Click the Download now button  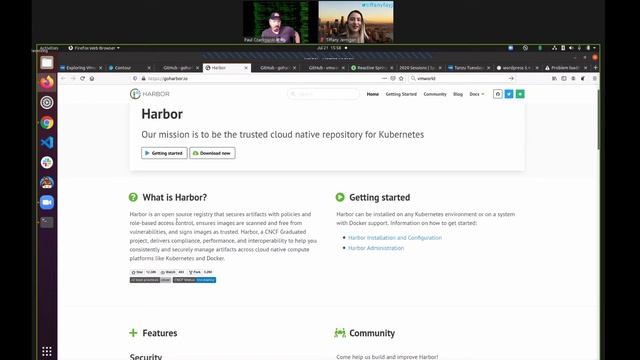pyautogui.click(x=212, y=153)
